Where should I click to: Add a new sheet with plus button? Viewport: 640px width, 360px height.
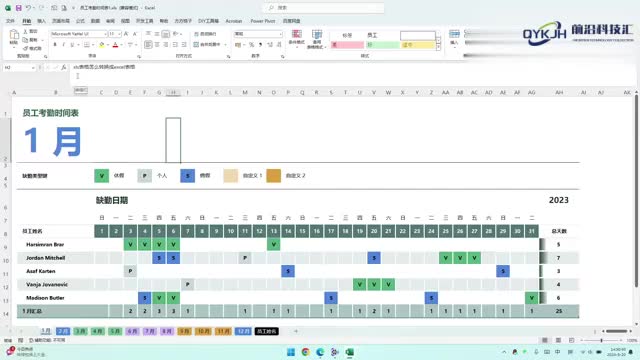click(296, 331)
